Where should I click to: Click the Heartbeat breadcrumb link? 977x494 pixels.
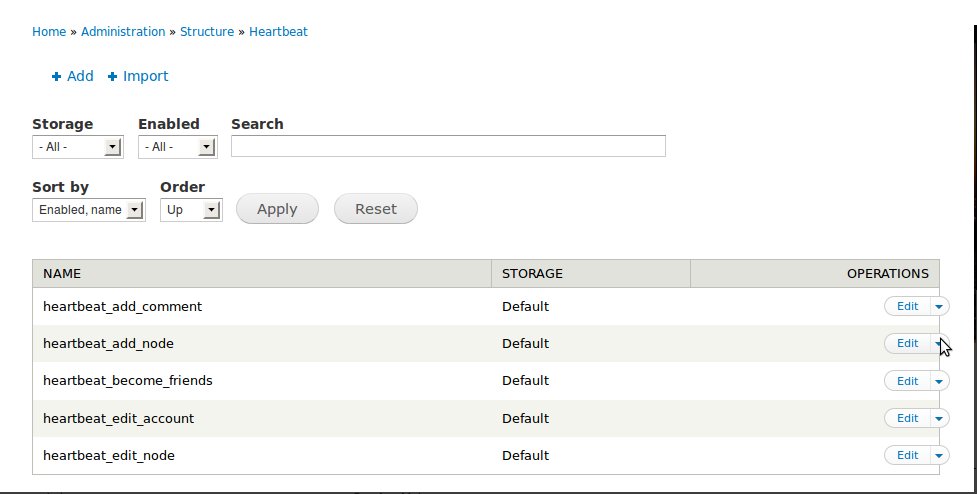278,32
